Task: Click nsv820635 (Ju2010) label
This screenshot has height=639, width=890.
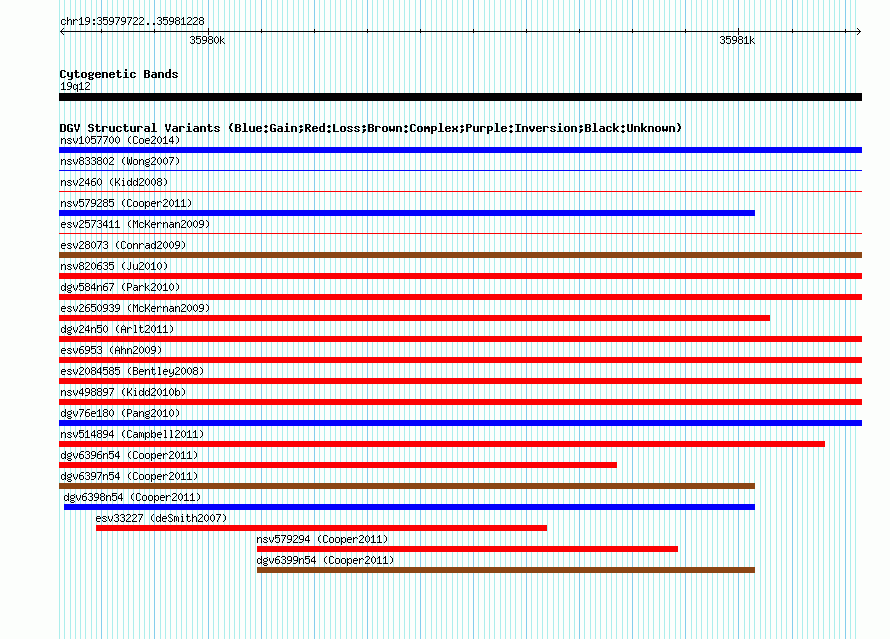Action: [x=114, y=266]
